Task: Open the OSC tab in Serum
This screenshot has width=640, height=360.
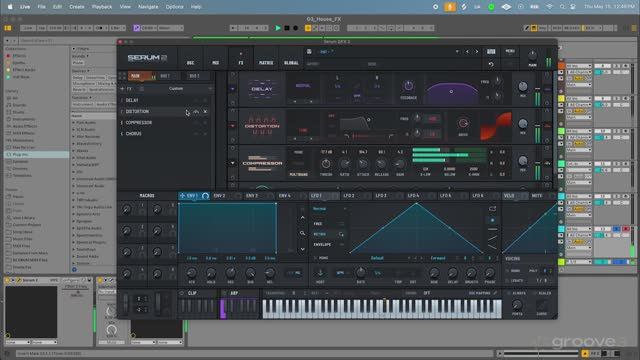Action: [190, 63]
